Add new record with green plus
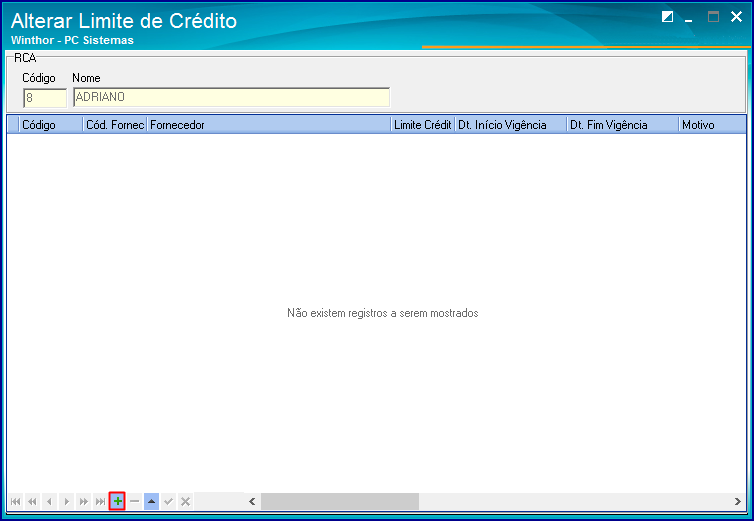This screenshot has height=521, width=754. [x=117, y=501]
